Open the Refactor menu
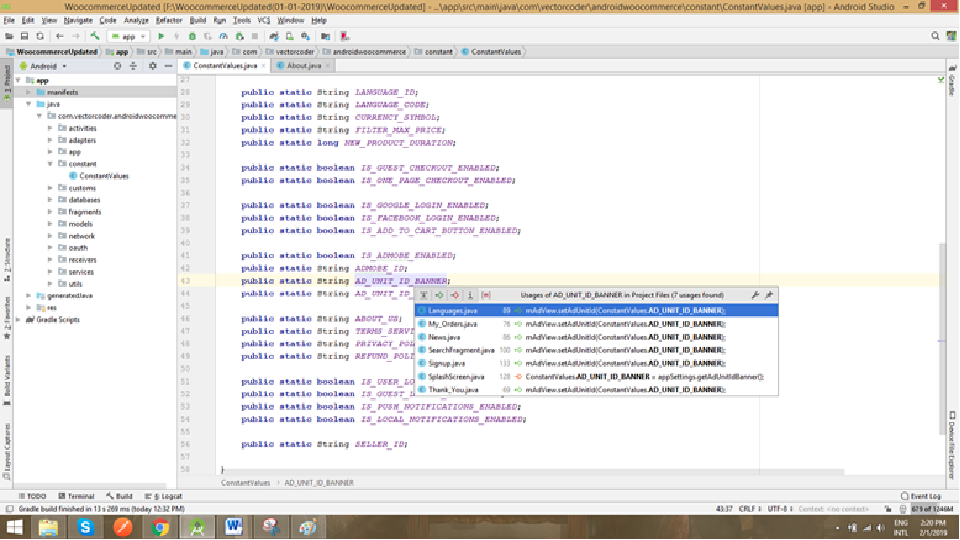This screenshot has height=540, width=960. pyautogui.click(x=169, y=20)
